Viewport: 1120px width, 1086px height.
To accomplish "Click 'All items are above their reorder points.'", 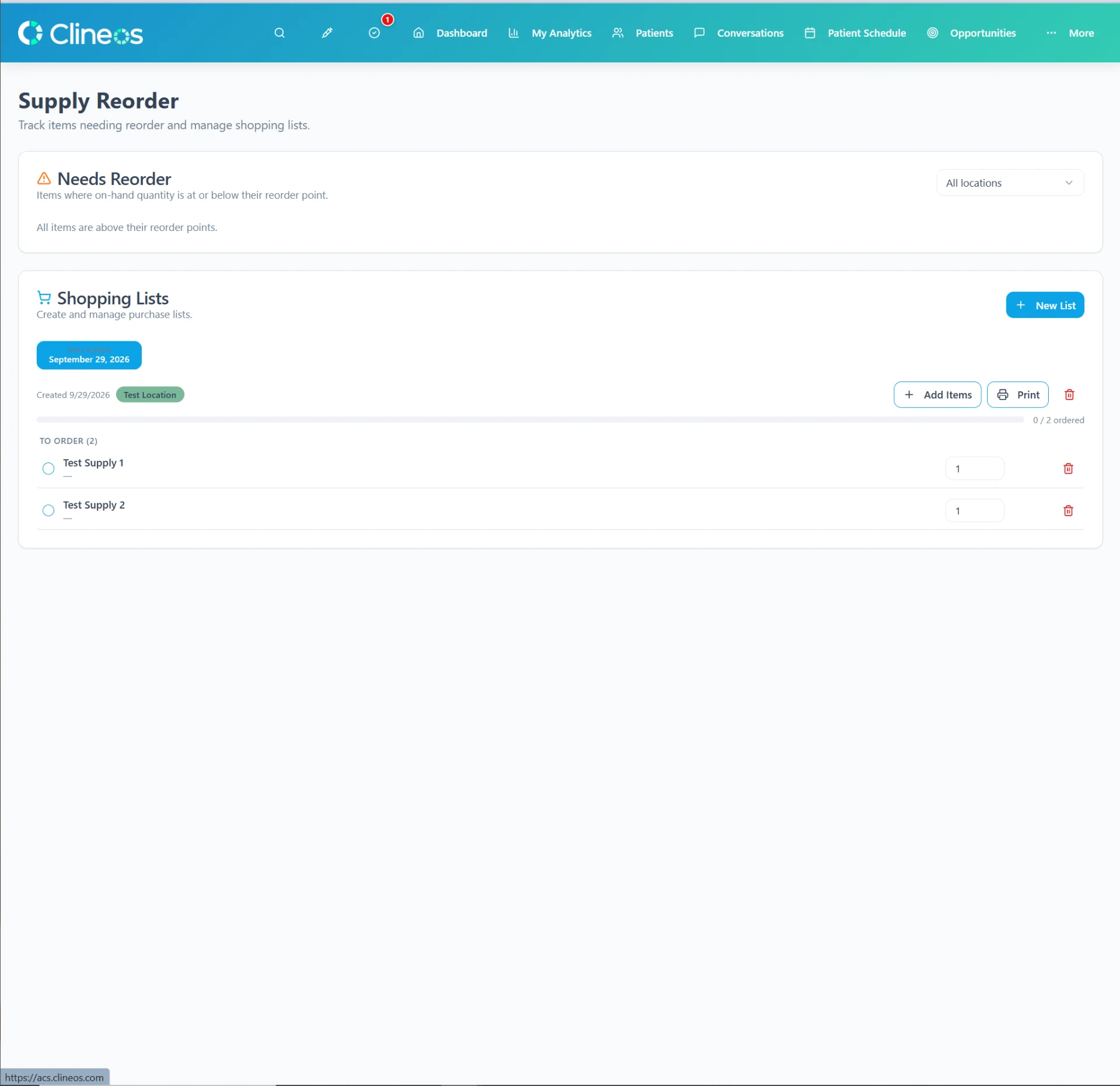I will tap(127, 227).
